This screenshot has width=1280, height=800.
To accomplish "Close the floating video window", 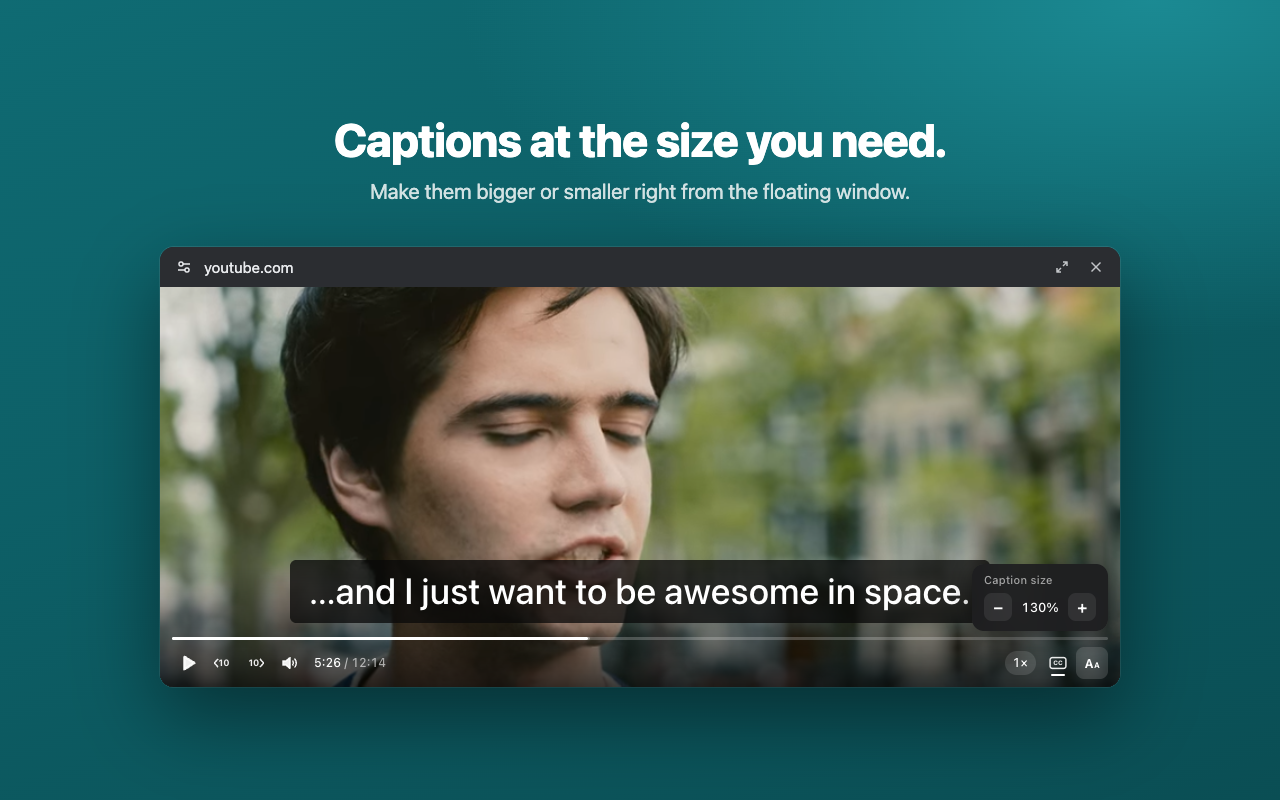I will 1096,267.
